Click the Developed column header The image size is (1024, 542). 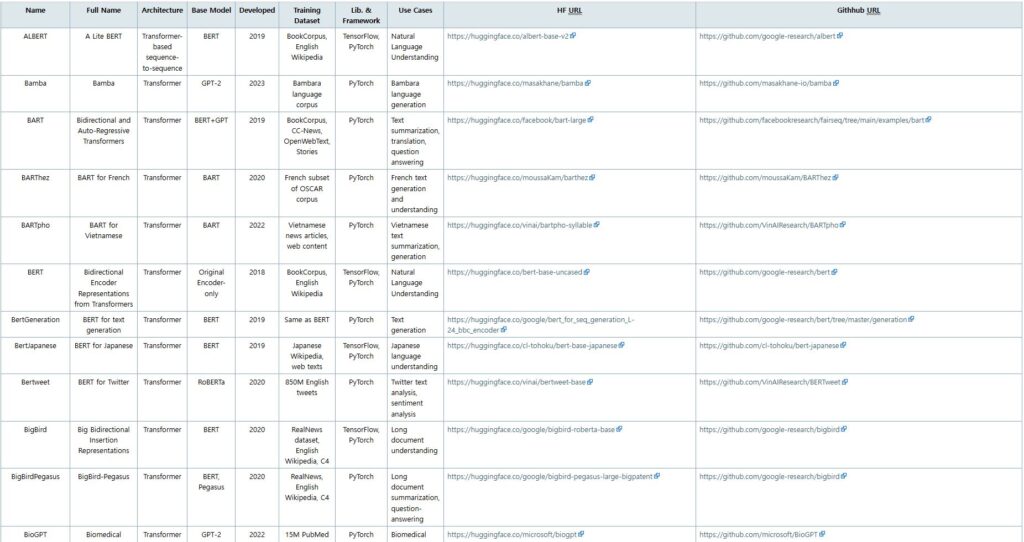[257, 10]
